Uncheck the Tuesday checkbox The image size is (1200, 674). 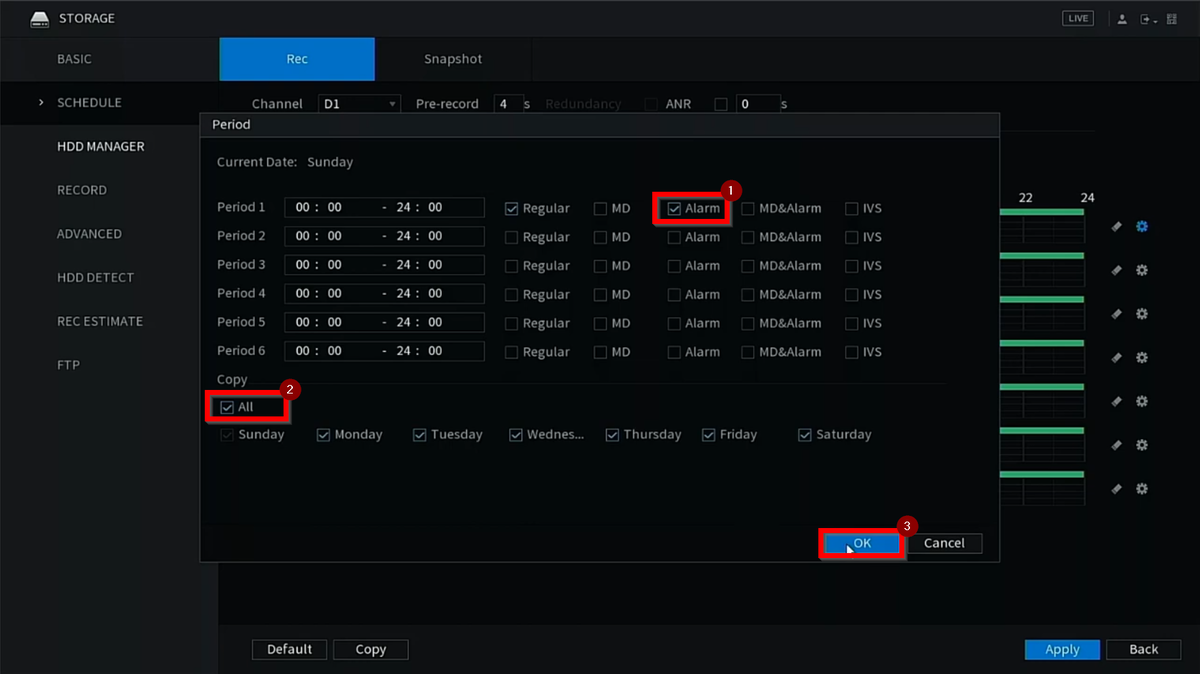point(420,435)
